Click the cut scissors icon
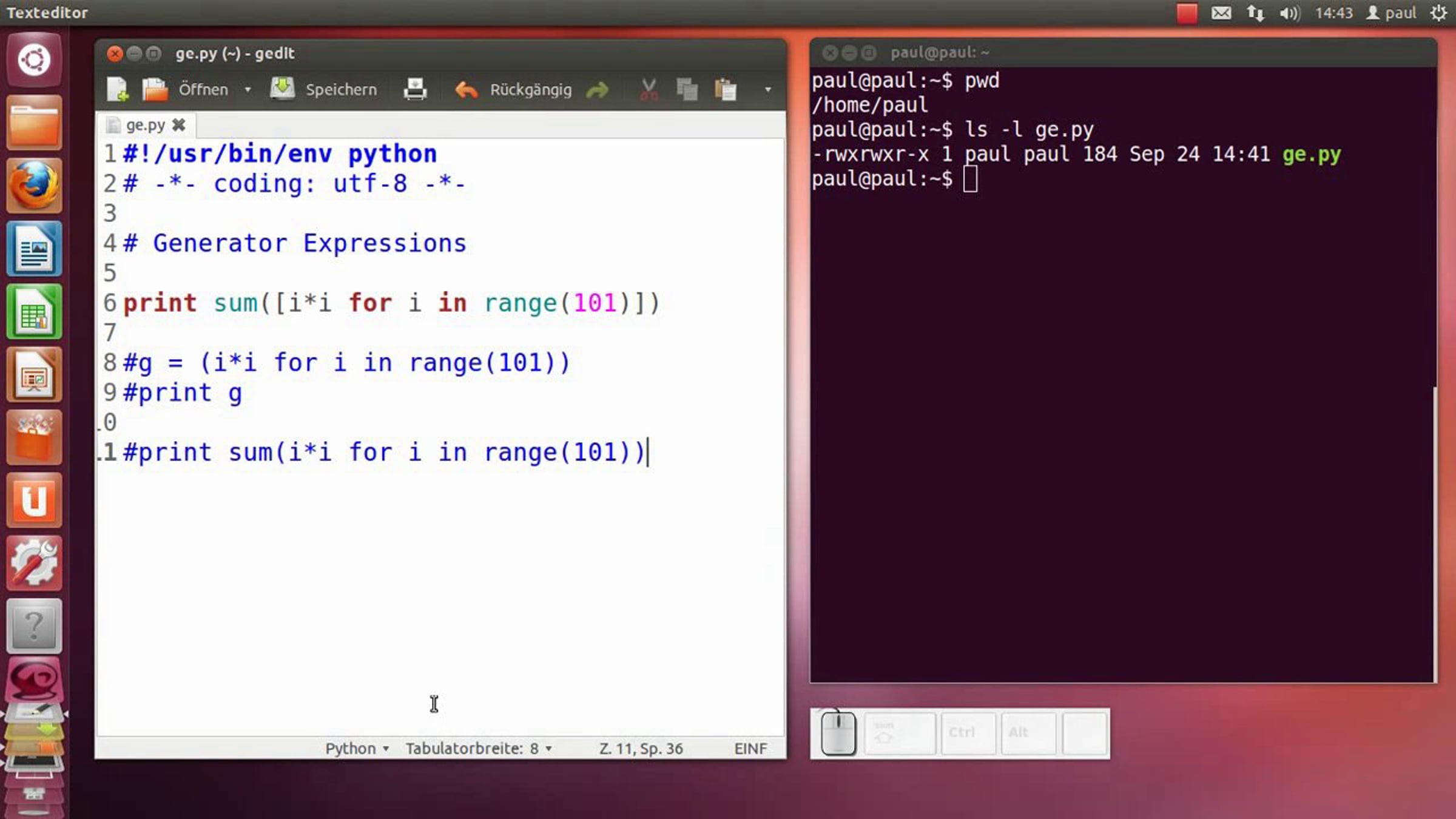The width and height of the screenshot is (1456, 819). pos(649,90)
